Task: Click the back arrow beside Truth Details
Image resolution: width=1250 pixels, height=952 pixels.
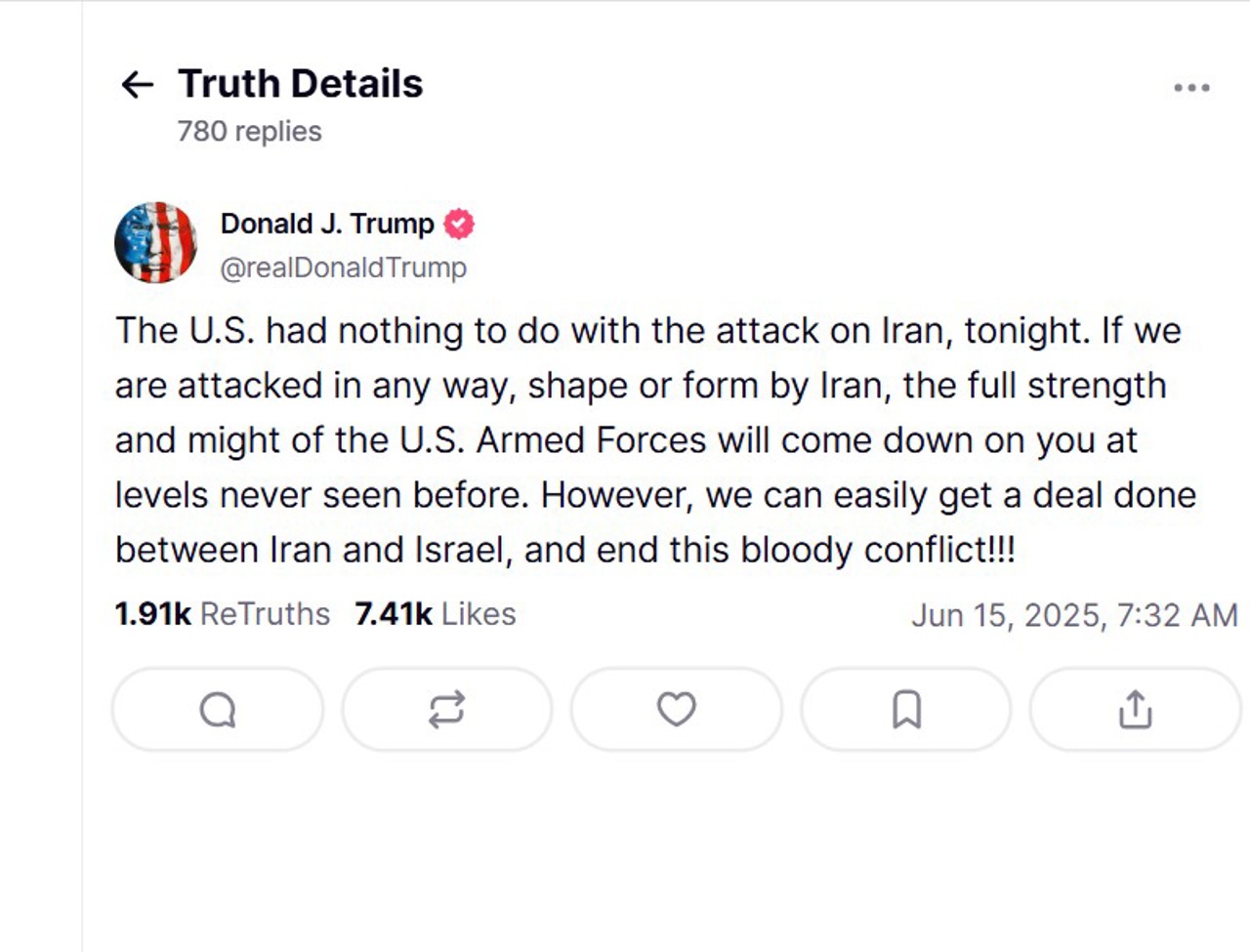Action: click(137, 85)
